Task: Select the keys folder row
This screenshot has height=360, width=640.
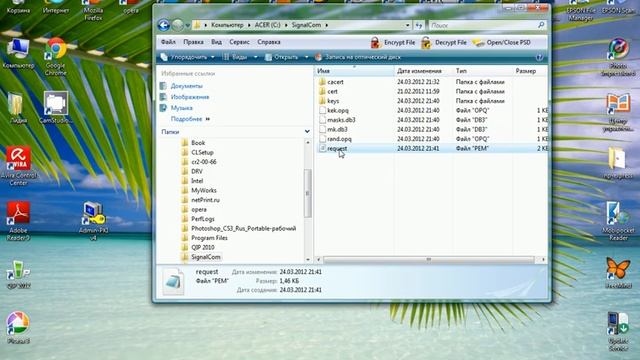Action: [x=433, y=101]
